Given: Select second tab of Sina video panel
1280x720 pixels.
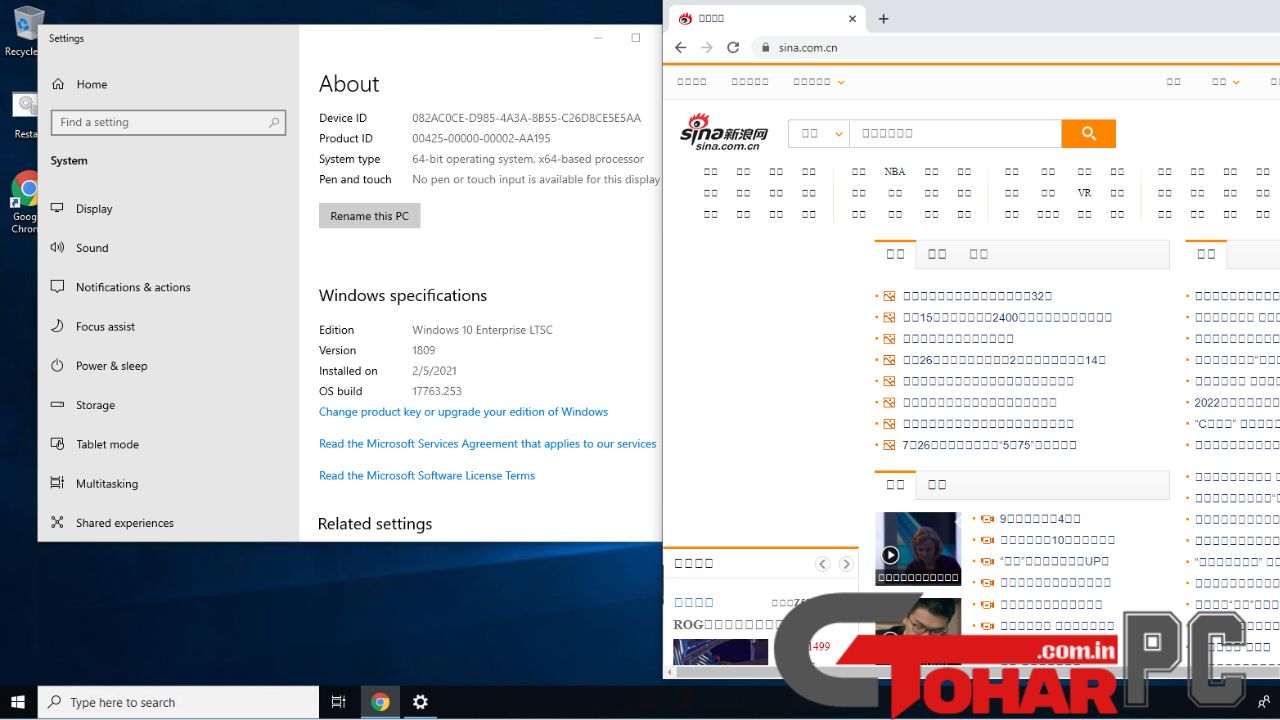Looking at the screenshot, I should pyautogui.click(x=937, y=485).
